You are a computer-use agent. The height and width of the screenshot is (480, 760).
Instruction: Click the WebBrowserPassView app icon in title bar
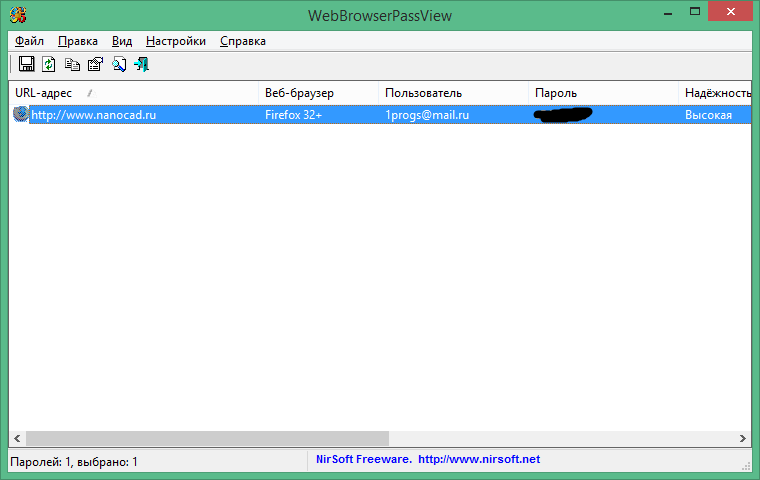(18, 15)
